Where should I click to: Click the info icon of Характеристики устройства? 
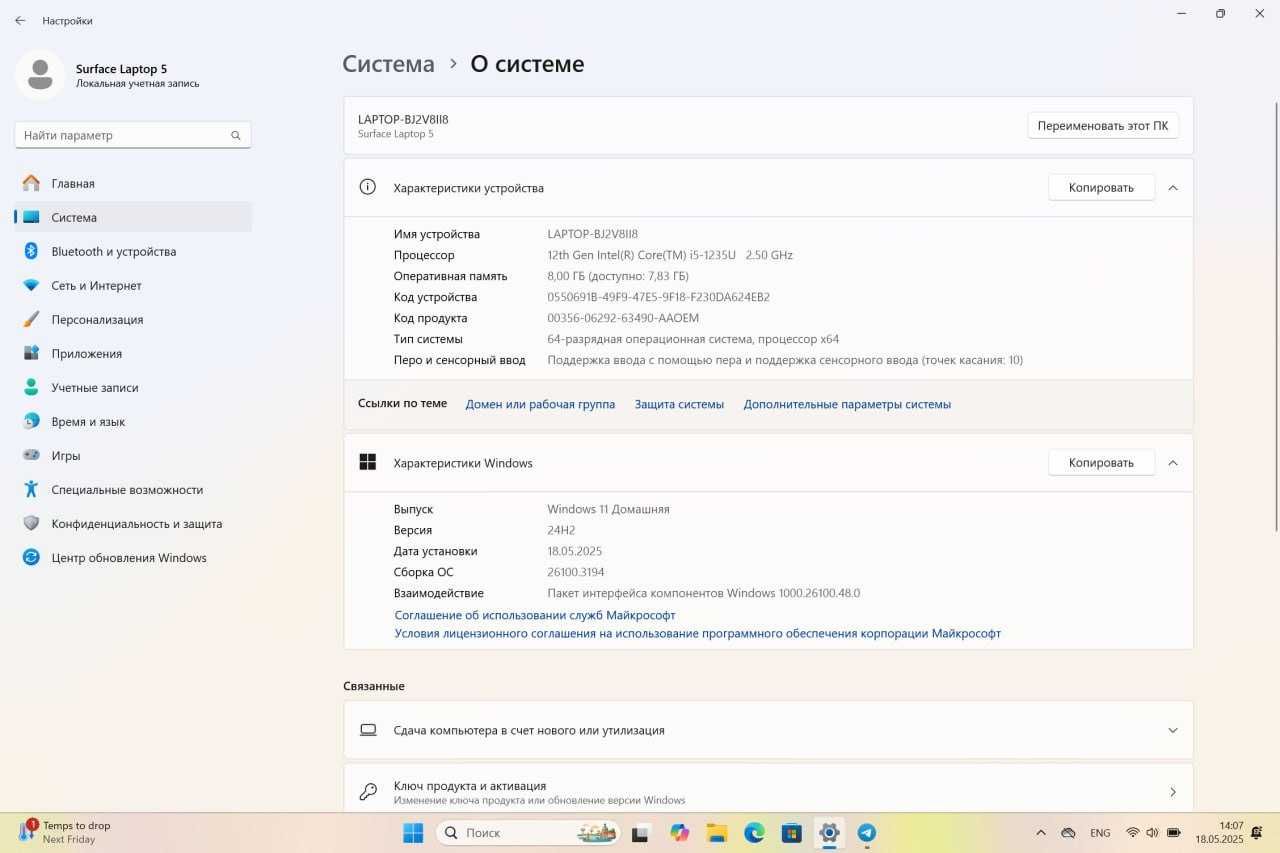(368, 187)
